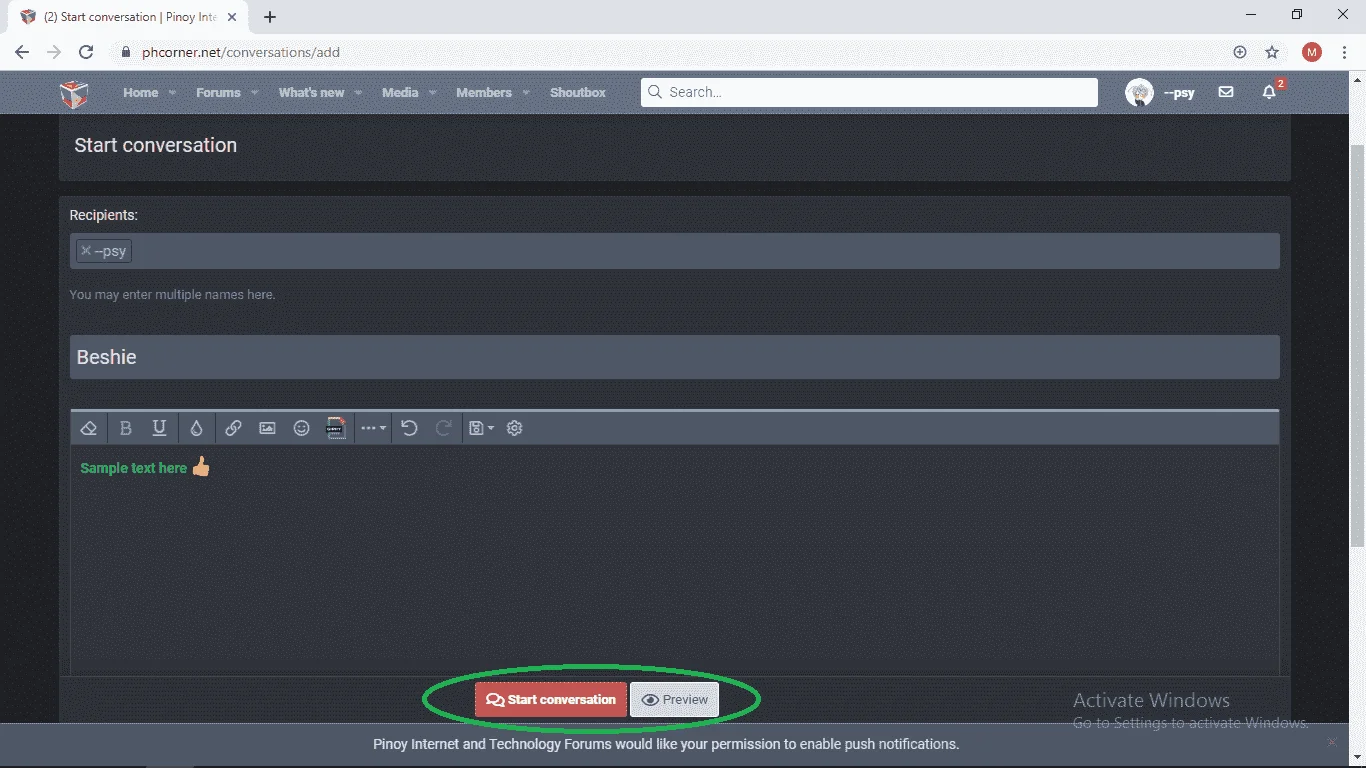The image size is (1366, 768).
Task: Click the user avatar in navigation bar
Action: pyautogui.click(x=1139, y=93)
